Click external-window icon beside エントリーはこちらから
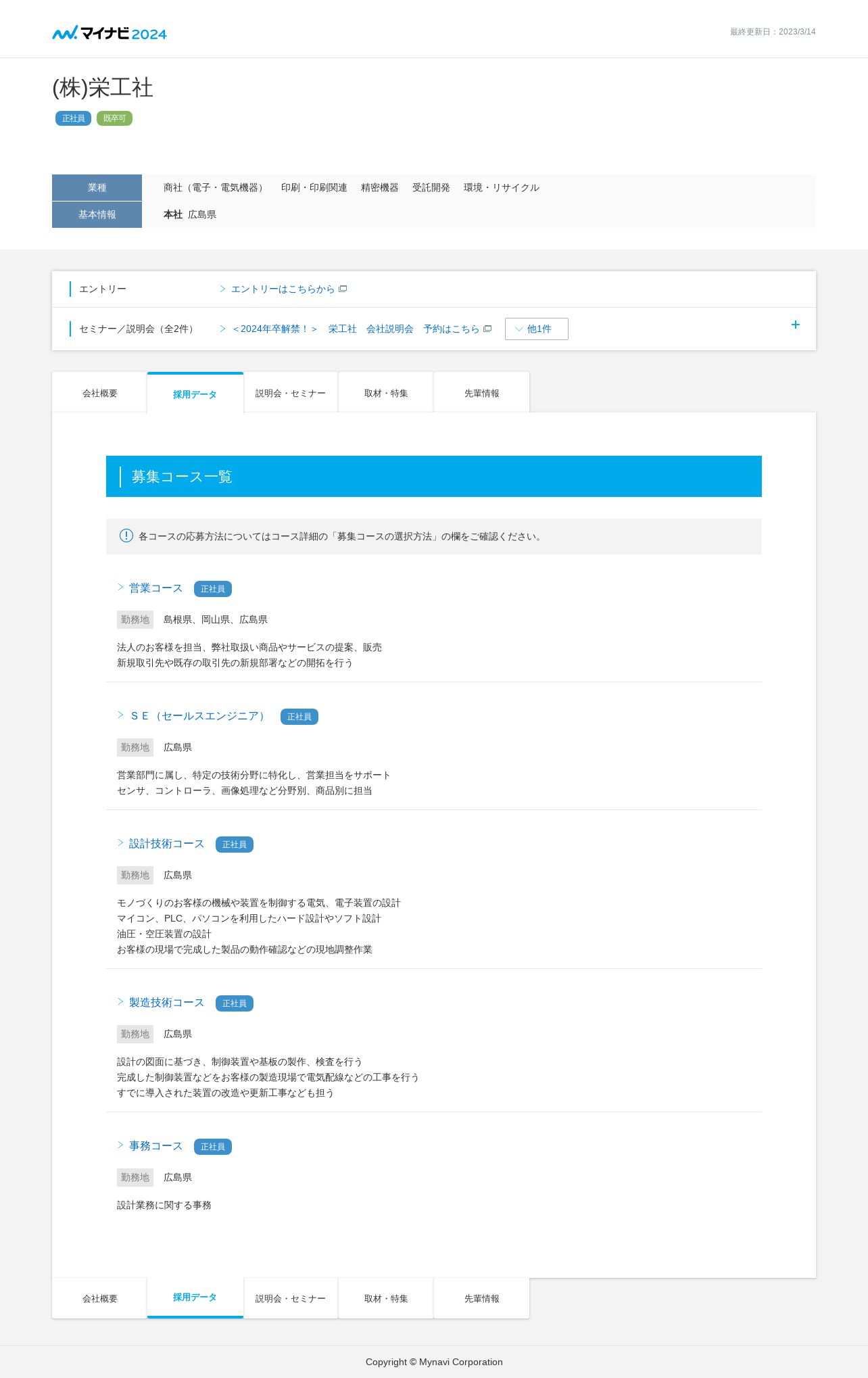The width and height of the screenshot is (868, 1378). click(343, 289)
